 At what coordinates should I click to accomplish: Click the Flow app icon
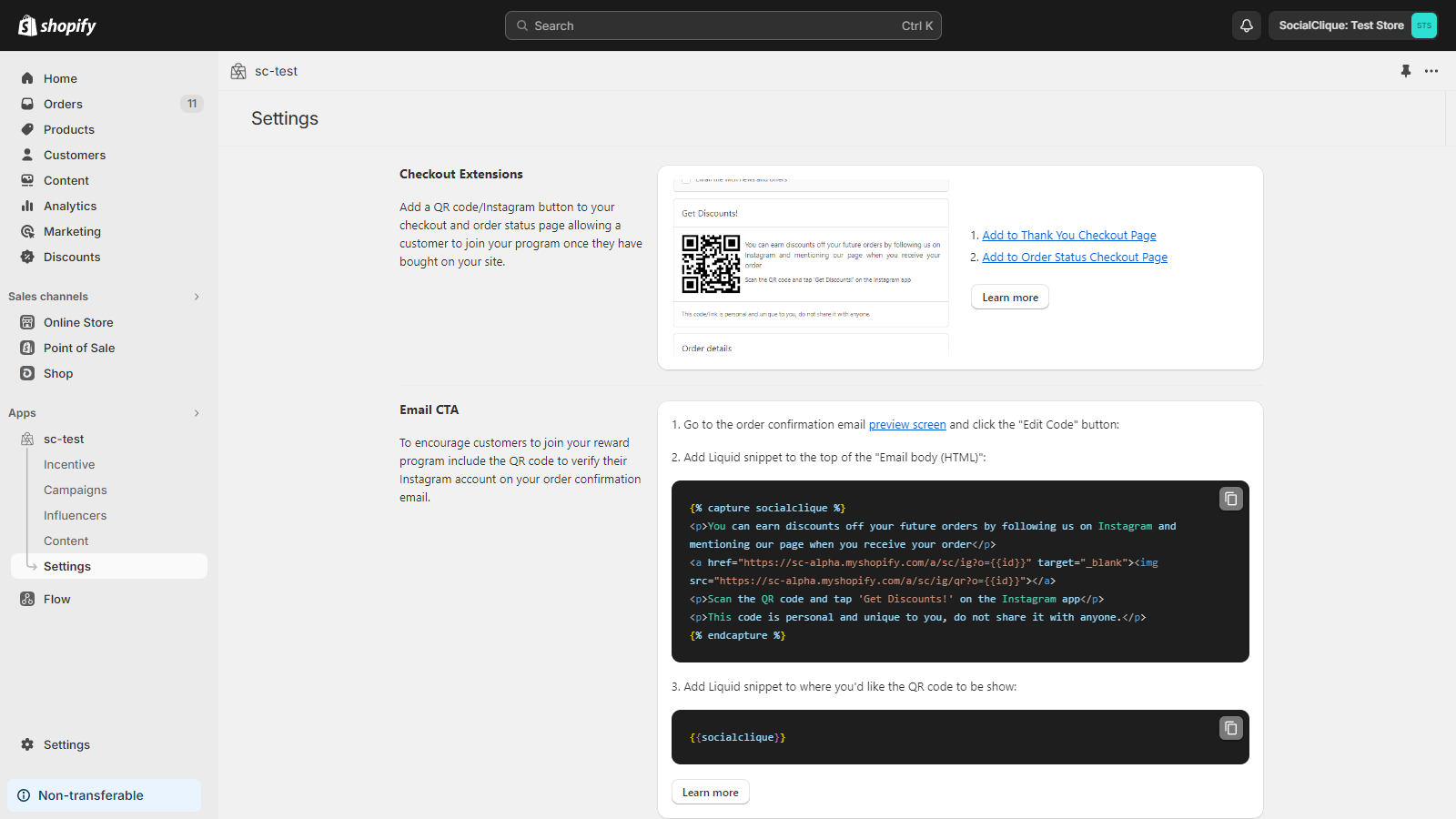pos(27,599)
